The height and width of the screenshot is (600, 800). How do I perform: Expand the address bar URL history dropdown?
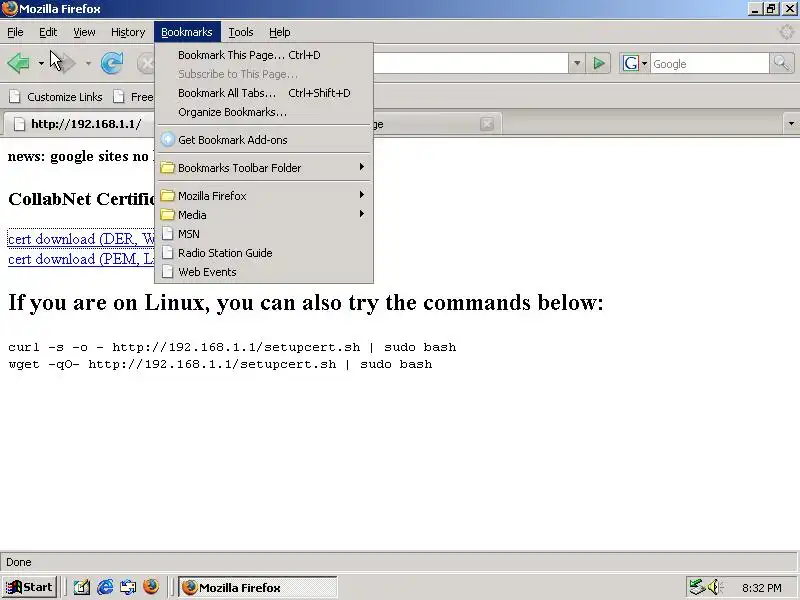pos(577,64)
